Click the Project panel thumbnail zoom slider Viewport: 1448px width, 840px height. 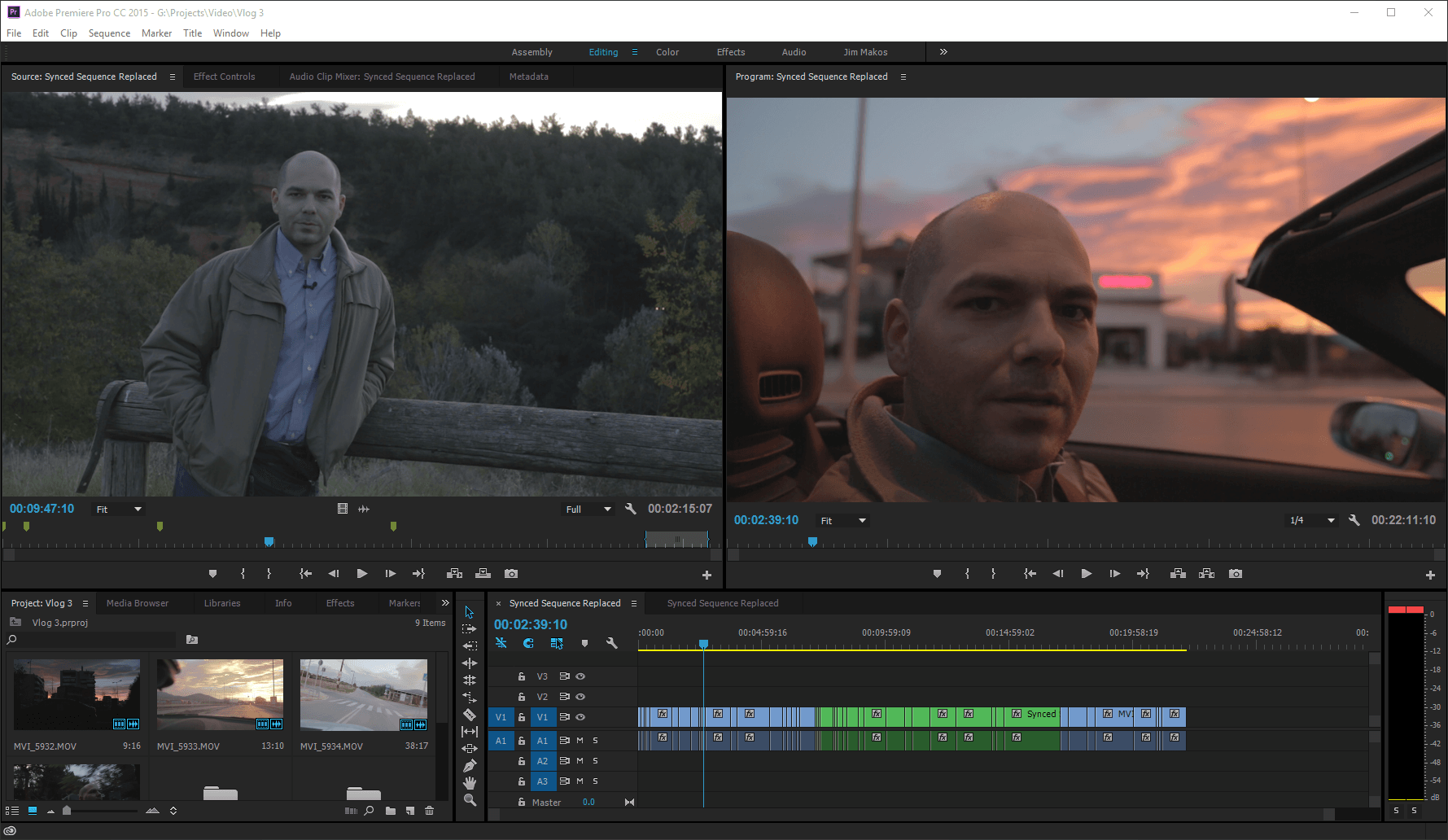coord(67,811)
